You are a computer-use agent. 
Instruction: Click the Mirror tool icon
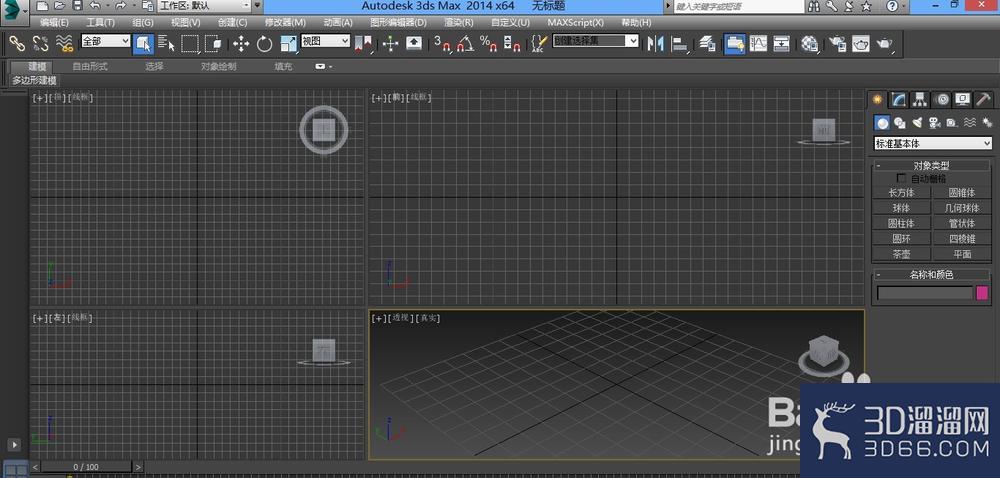[656, 43]
